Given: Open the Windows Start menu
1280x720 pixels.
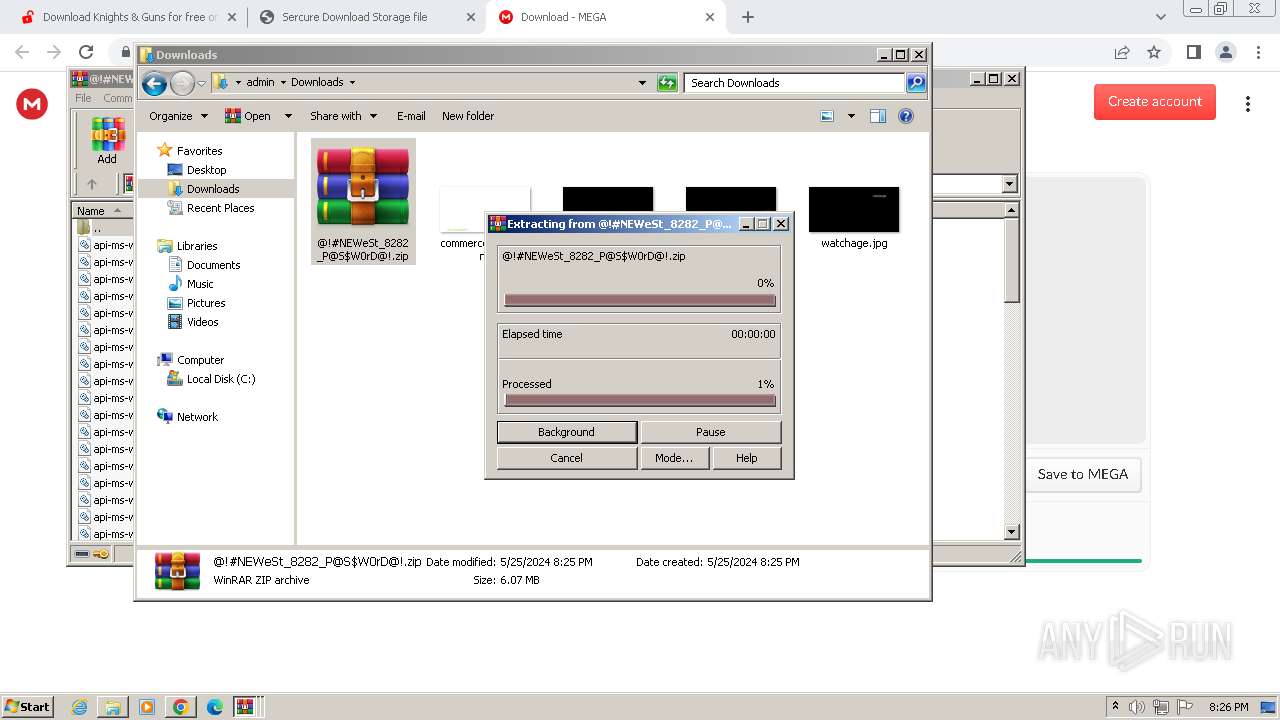Looking at the screenshot, I should tap(27, 706).
